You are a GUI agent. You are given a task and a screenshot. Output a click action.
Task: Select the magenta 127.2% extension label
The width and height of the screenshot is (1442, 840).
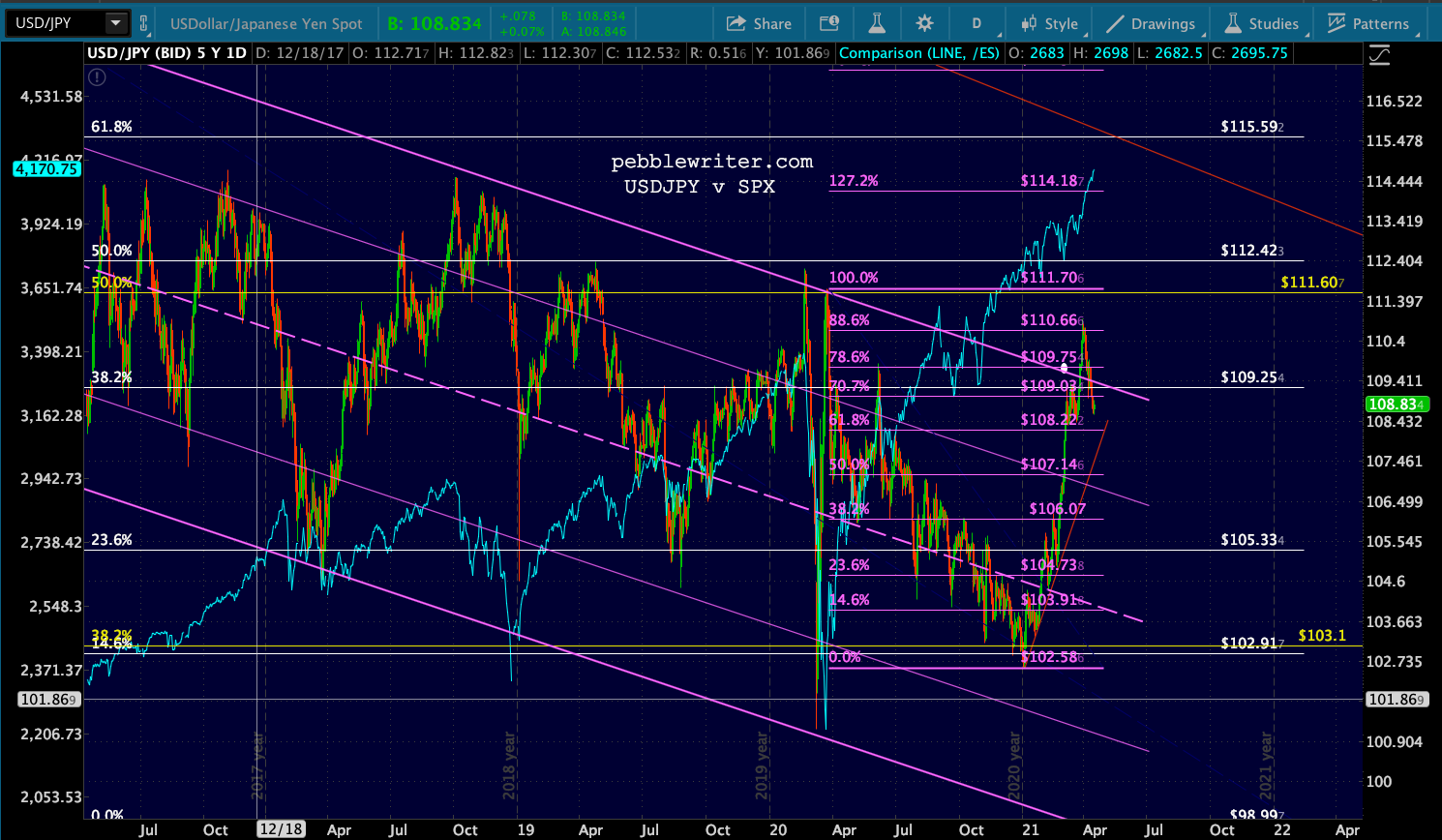pyautogui.click(x=854, y=181)
